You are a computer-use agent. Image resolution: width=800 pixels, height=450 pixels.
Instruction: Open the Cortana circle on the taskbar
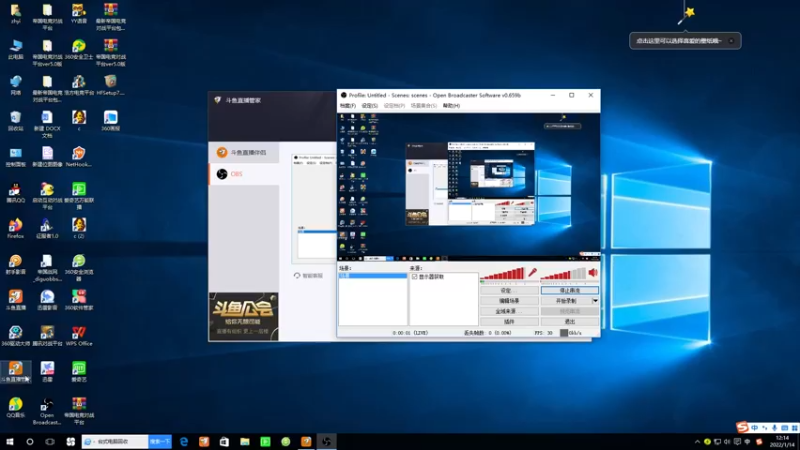tap(30, 442)
